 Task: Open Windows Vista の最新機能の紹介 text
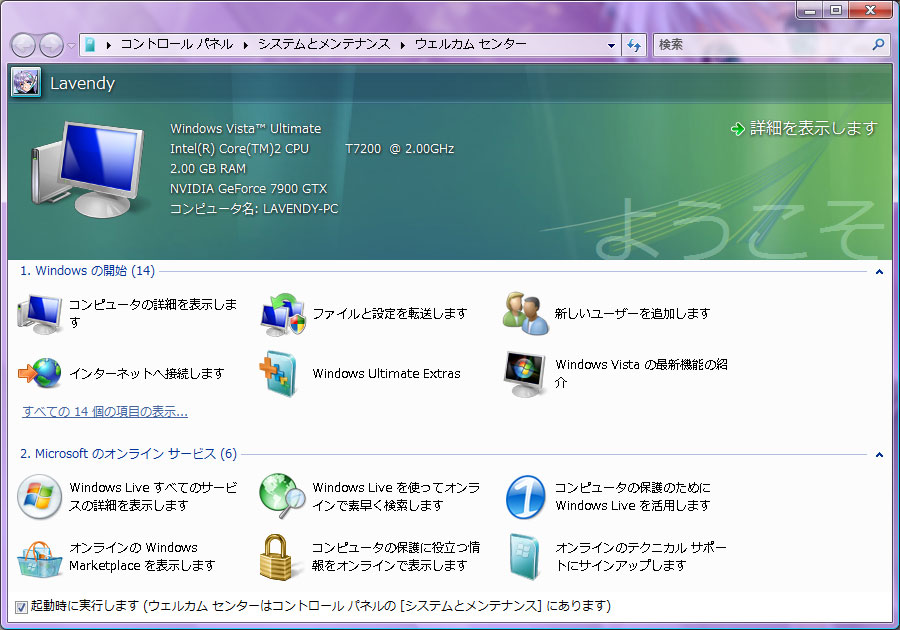(x=641, y=374)
